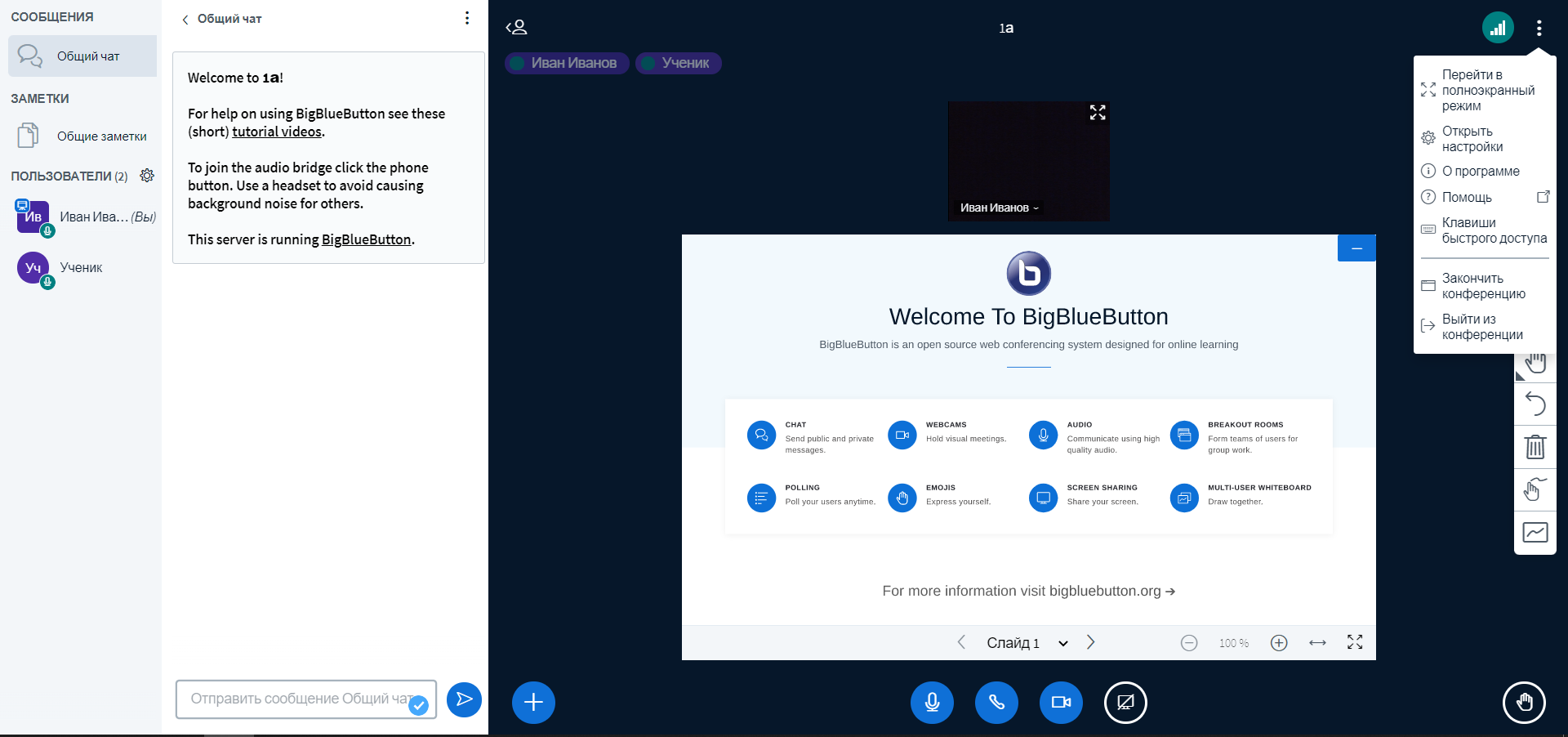Open Общие заметки shared notes
Viewport: 1568px width, 737px height.
coord(101,136)
